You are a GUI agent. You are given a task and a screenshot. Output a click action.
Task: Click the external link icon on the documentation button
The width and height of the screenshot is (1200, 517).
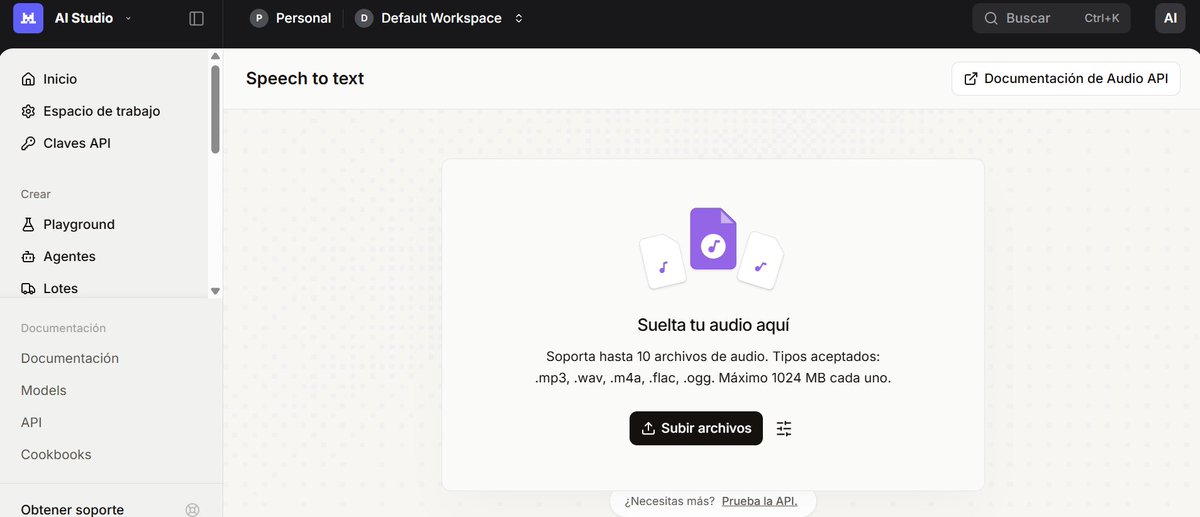coord(970,78)
